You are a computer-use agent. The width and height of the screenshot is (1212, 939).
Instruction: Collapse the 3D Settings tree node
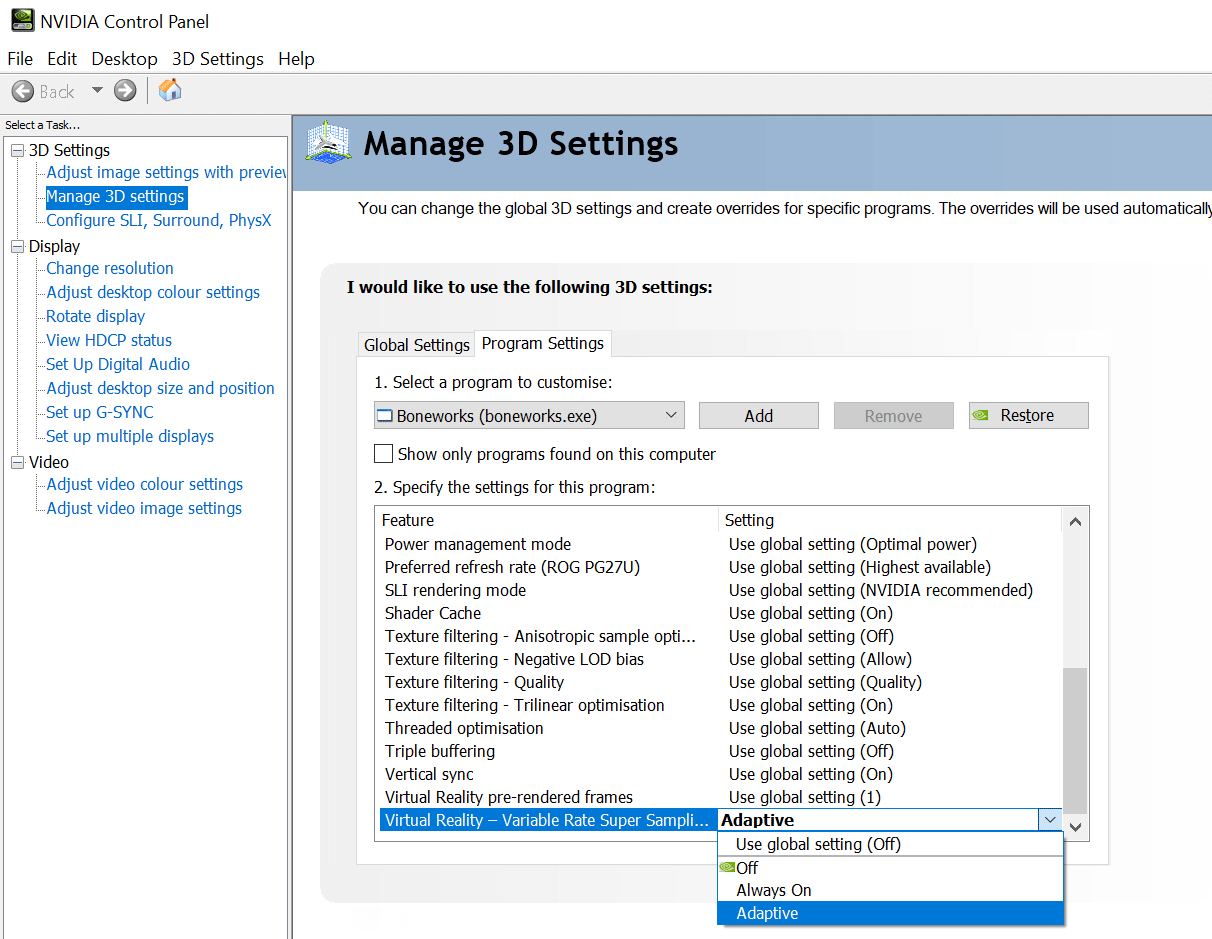tap(17, 150)
